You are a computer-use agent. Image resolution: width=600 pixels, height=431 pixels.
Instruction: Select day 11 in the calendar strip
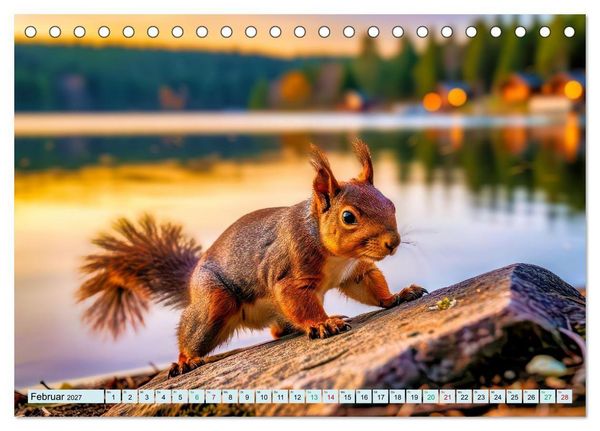tap(280, 397)
